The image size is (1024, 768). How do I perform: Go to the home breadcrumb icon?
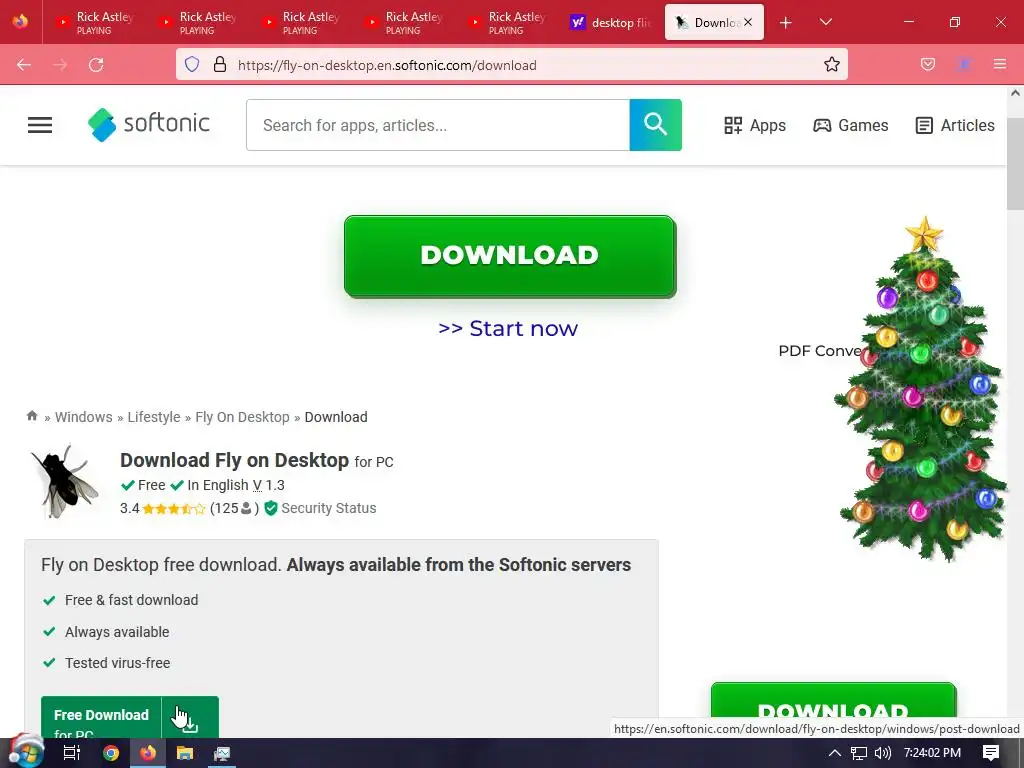click(x=32, y=416)
